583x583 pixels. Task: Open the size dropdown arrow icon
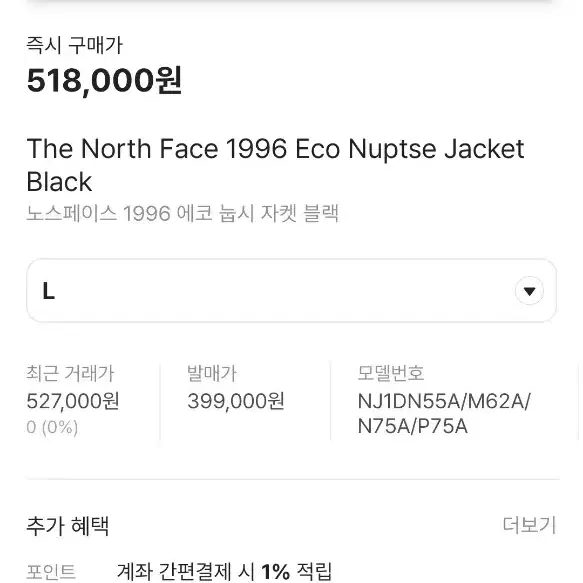click(x=529, y=291)
